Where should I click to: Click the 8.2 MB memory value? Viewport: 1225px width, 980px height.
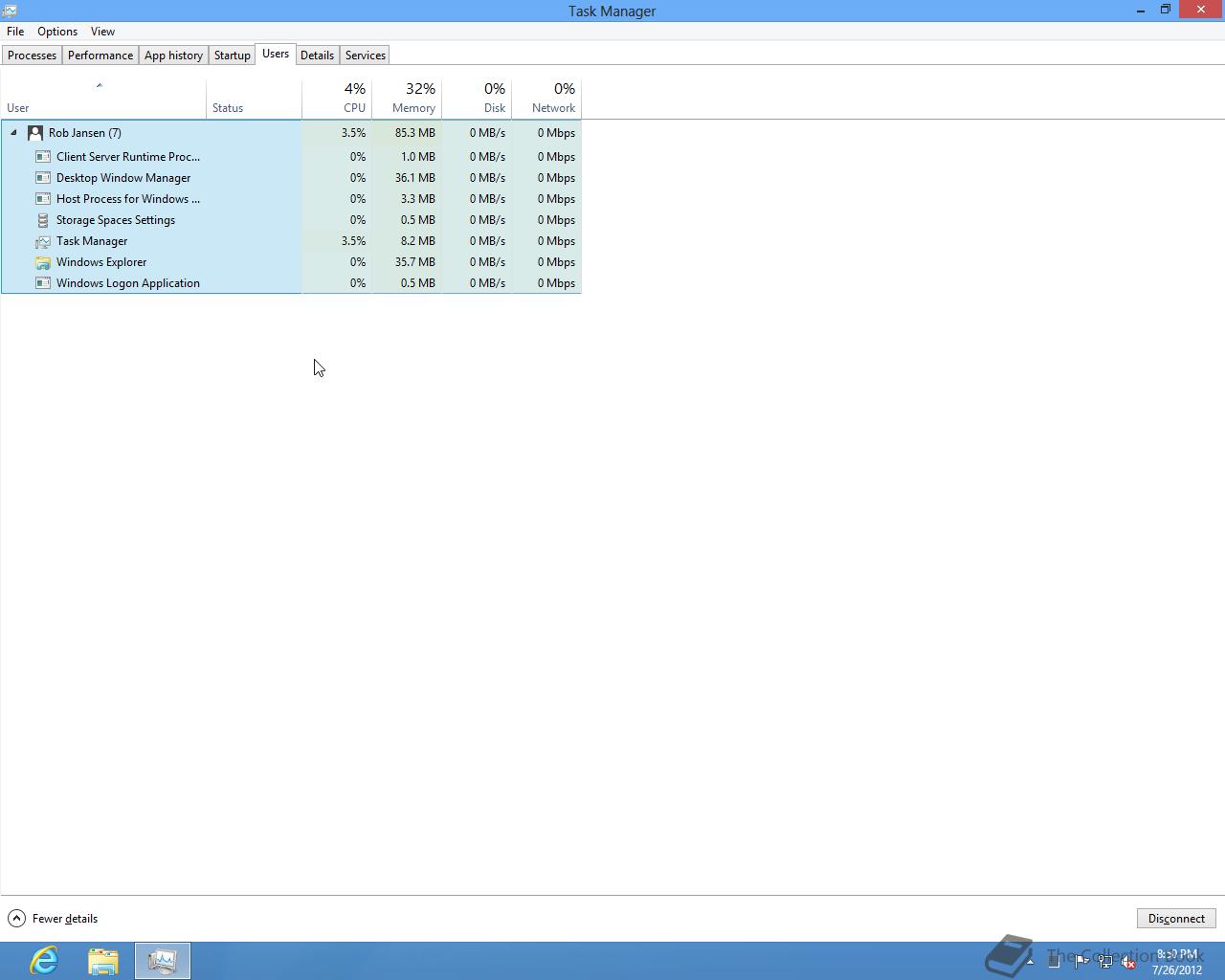[x=418, y=241]
